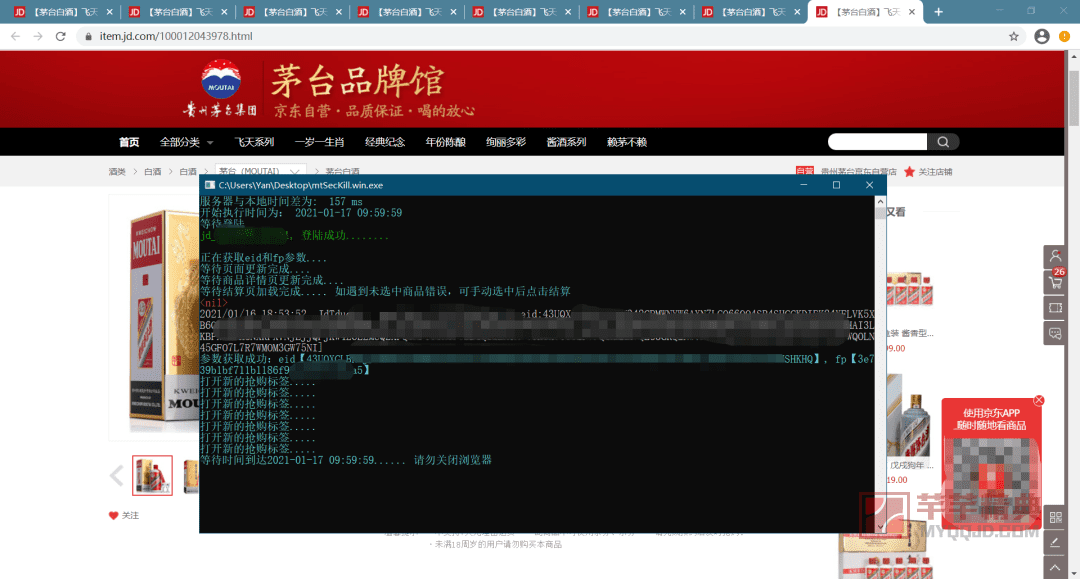The width and height of the screenshot is (1080, 579).
Task: Click console line 正在获取eid和fp参数
Action: [264, 257]
